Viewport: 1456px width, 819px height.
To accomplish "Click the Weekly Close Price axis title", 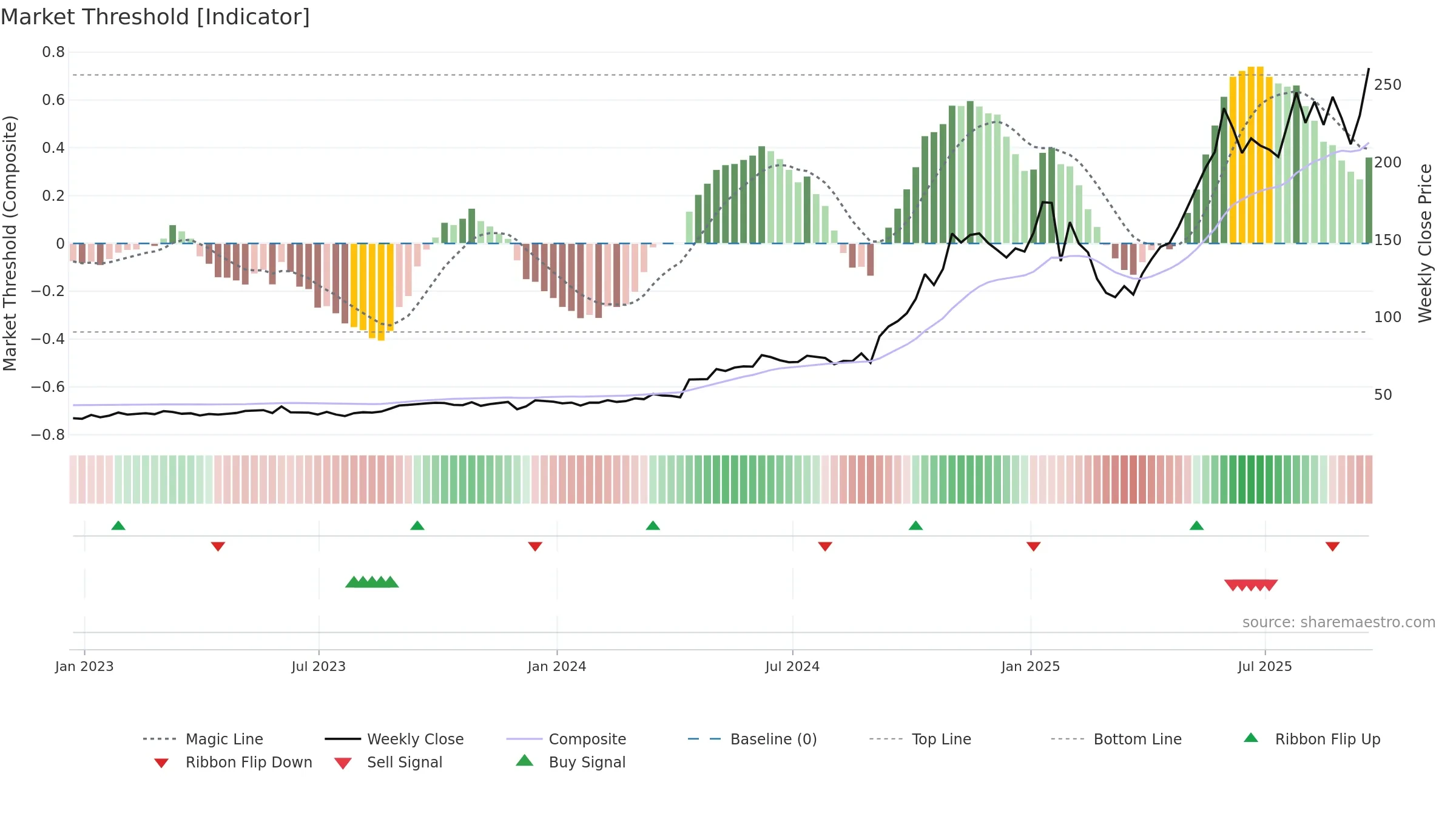I will [1425, 243].
